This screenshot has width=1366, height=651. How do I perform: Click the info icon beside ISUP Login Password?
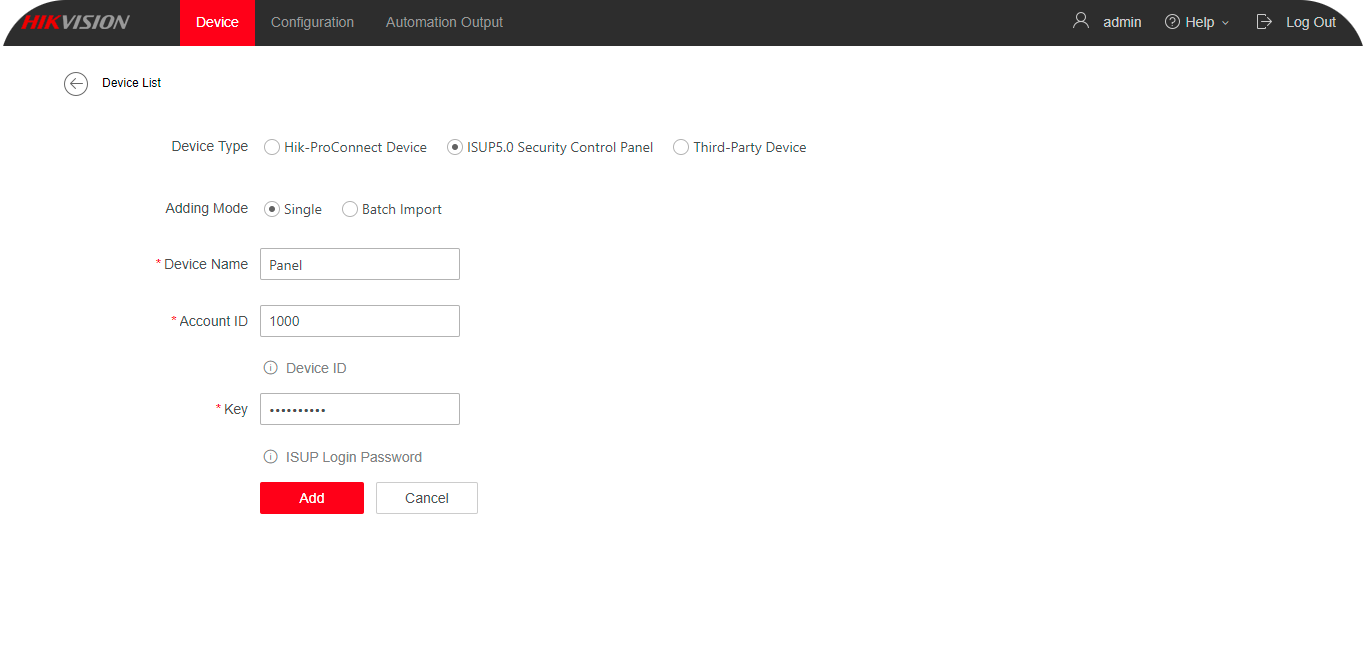point(270,457)
